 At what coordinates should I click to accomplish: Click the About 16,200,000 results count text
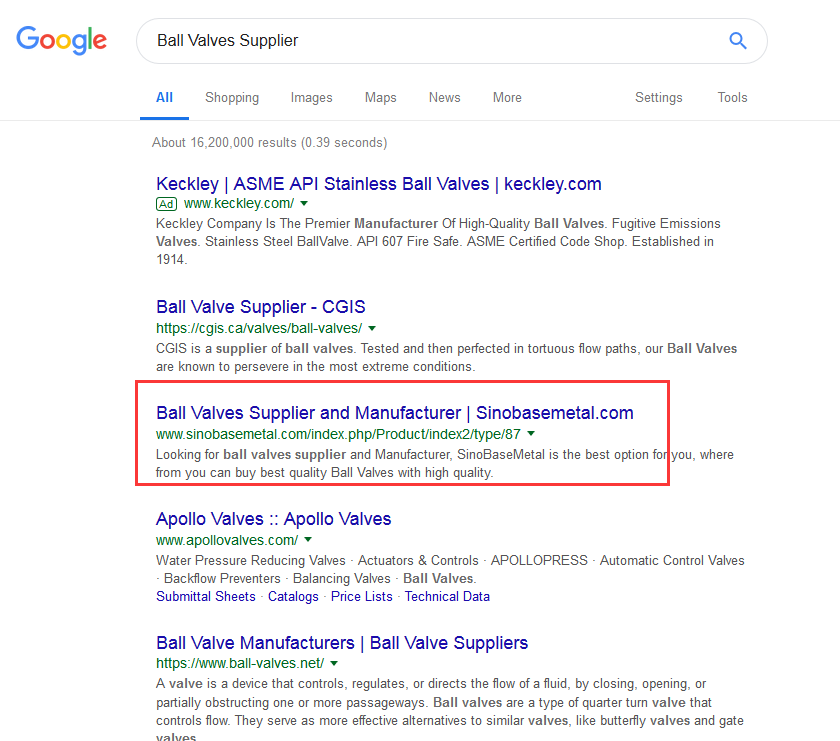(269, 143)
